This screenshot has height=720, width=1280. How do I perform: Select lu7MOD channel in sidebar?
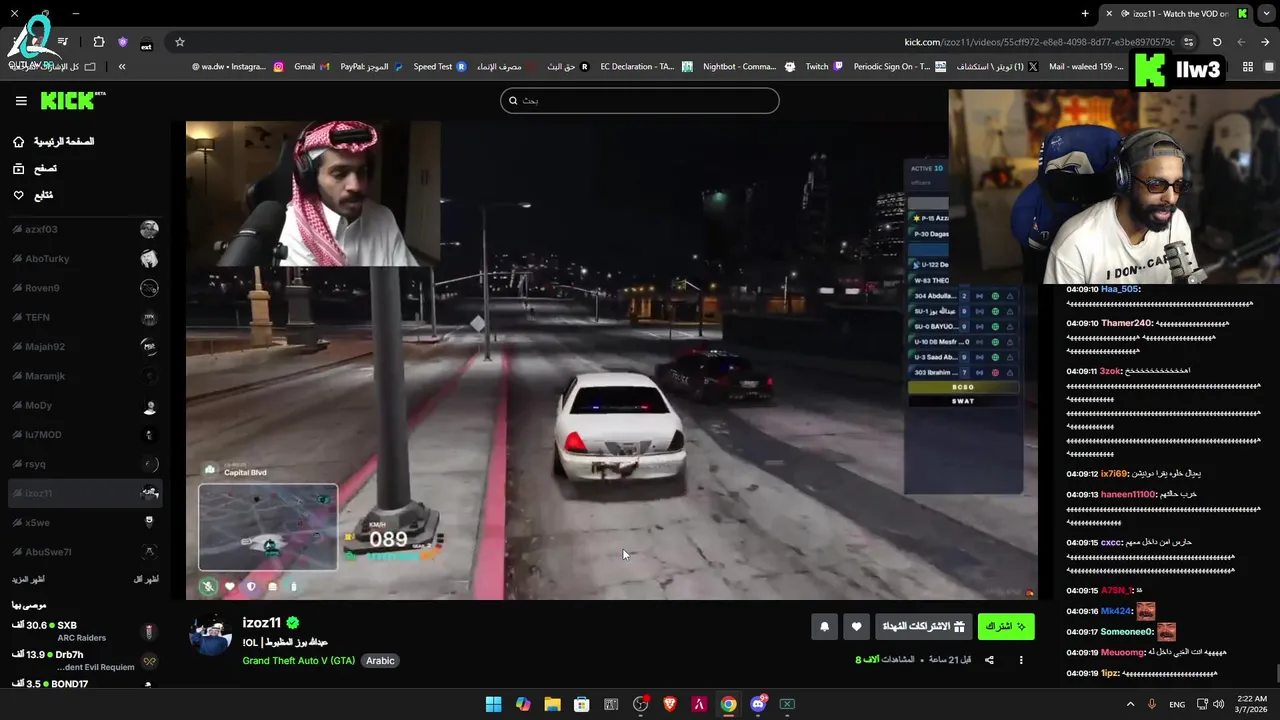click(85, 435)
